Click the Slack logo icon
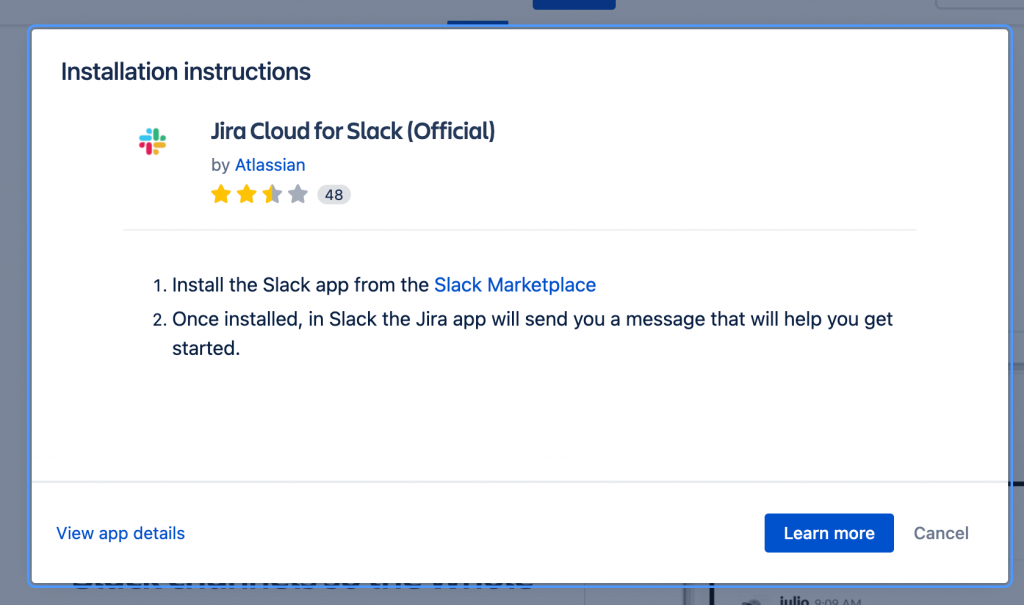 coord(153,142)
